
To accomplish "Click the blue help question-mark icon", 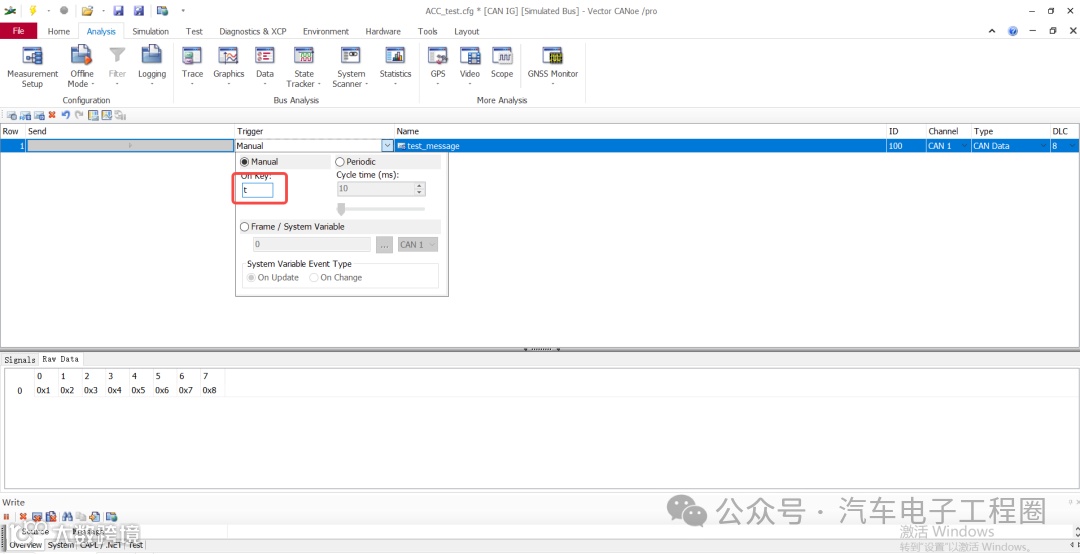I will tap(1012, 31).
